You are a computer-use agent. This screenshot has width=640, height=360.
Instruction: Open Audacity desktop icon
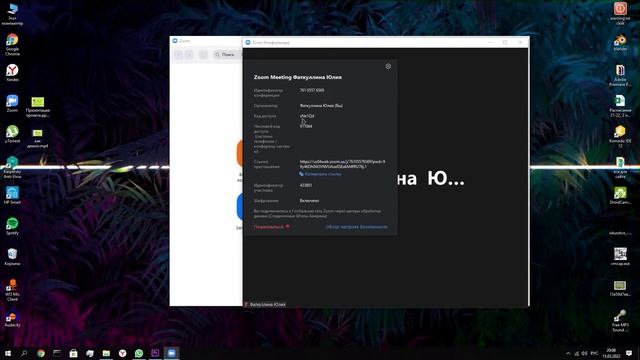(x=12, y=318)
